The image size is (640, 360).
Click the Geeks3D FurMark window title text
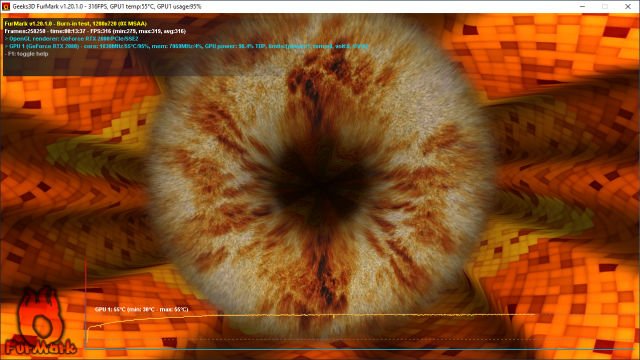pos(107,7)
